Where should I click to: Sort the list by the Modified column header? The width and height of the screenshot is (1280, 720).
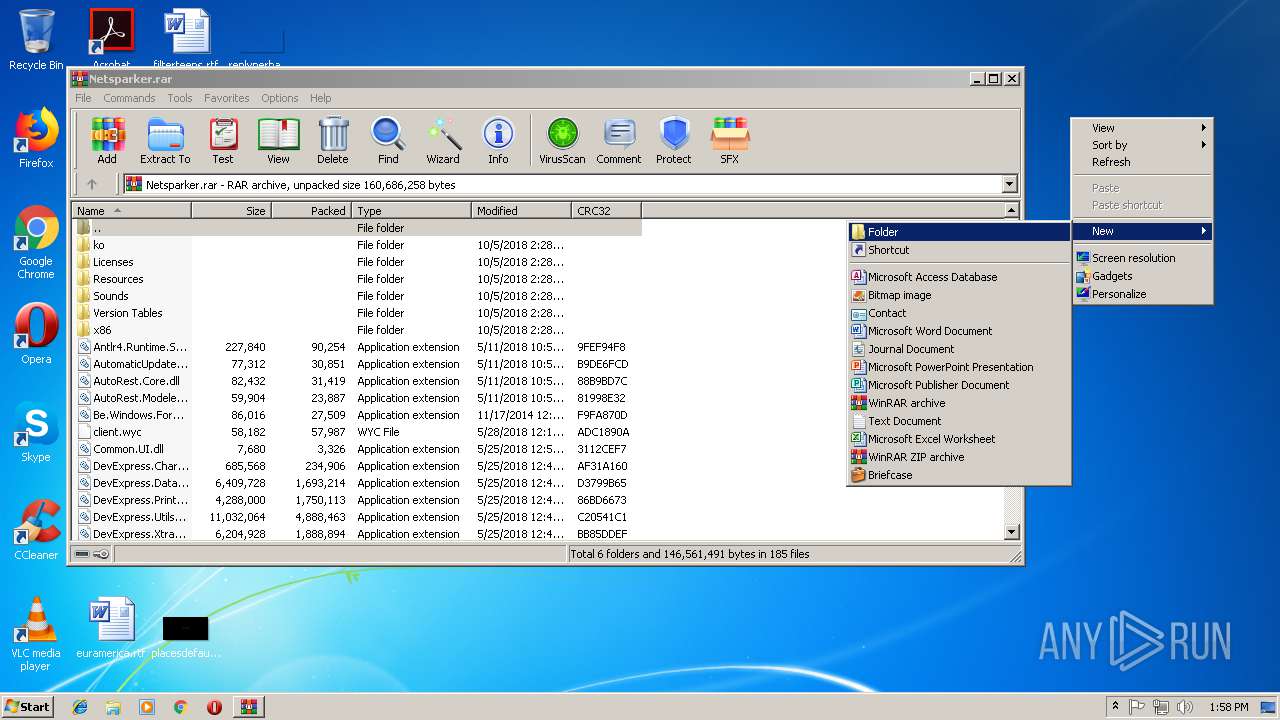point(521,211)
